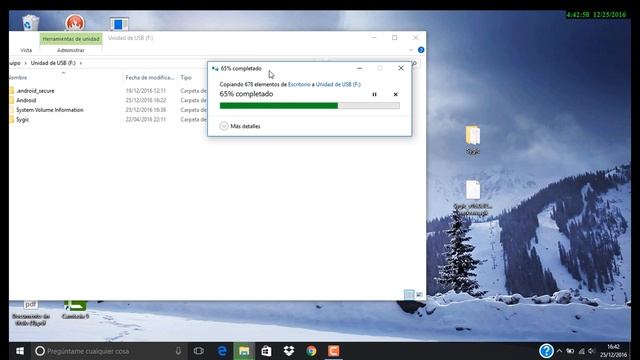This screenshot has width=640, height=360.
Task: Show hidden system tray icons
Action: pyautogui.click(x=559, y=351)
